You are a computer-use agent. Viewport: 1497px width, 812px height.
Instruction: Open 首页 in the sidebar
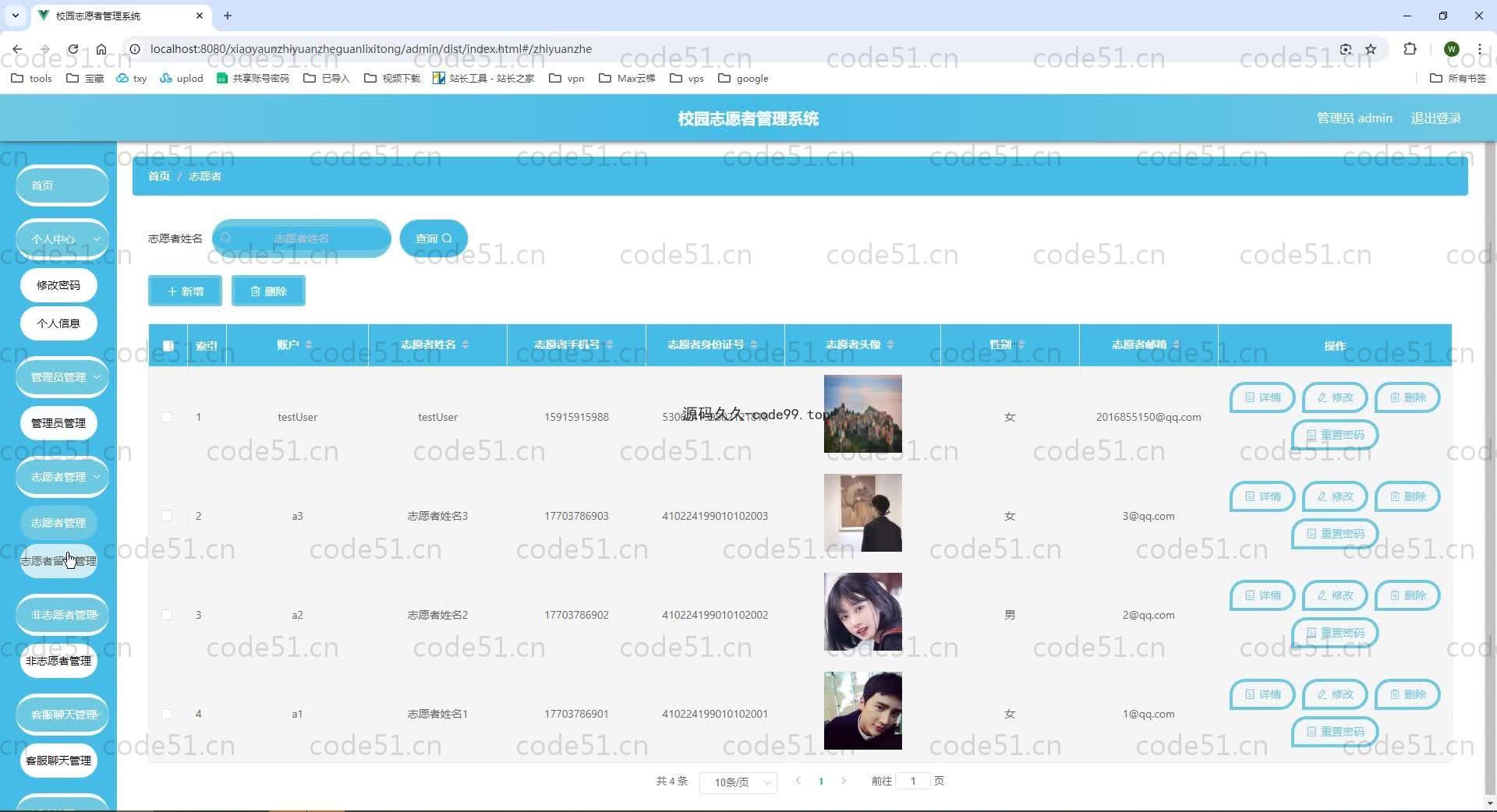pos(62,185)
